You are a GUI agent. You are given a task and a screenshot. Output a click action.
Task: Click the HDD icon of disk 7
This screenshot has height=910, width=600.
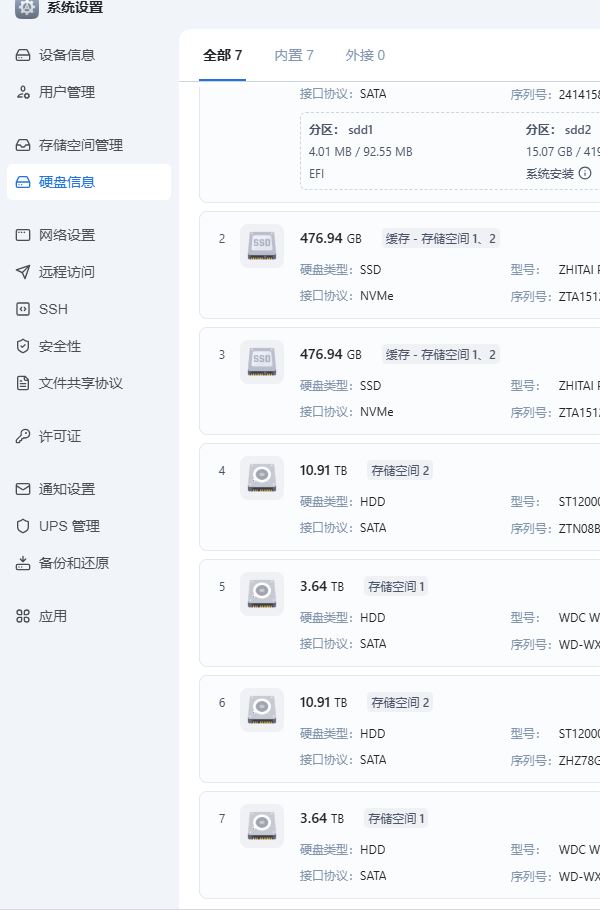pos(262,826)
